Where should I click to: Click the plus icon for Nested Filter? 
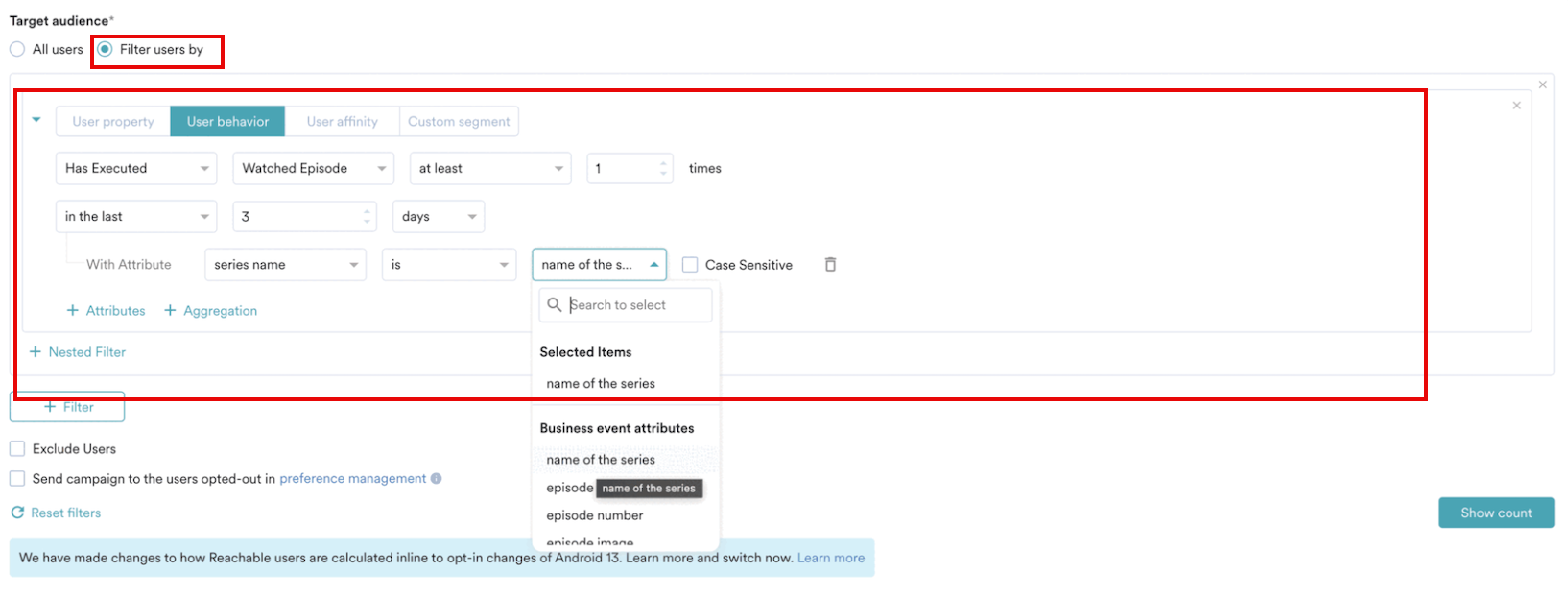tap(36, 352)
